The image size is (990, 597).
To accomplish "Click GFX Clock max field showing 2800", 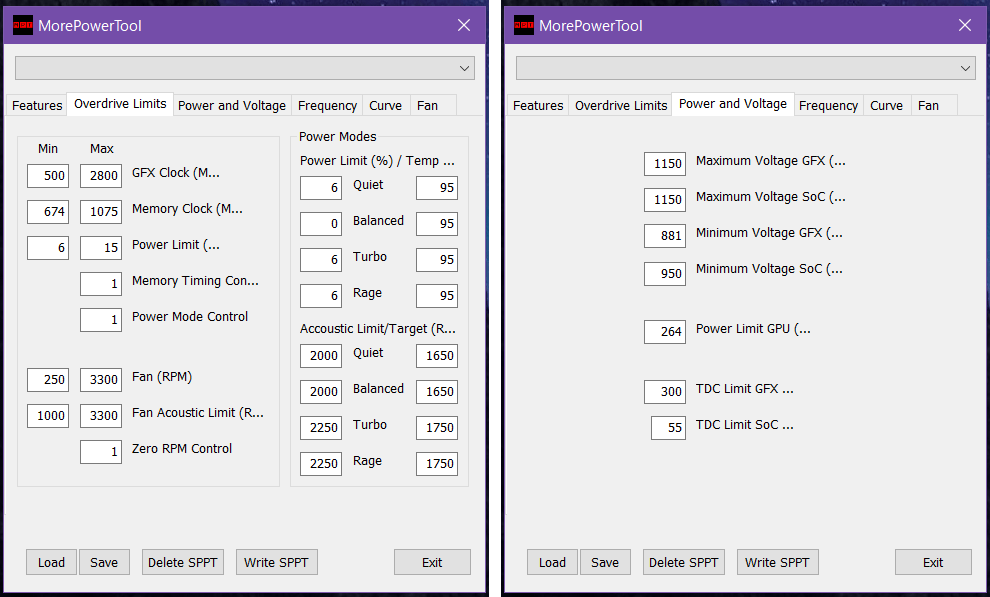I will (x=101, y=176).
